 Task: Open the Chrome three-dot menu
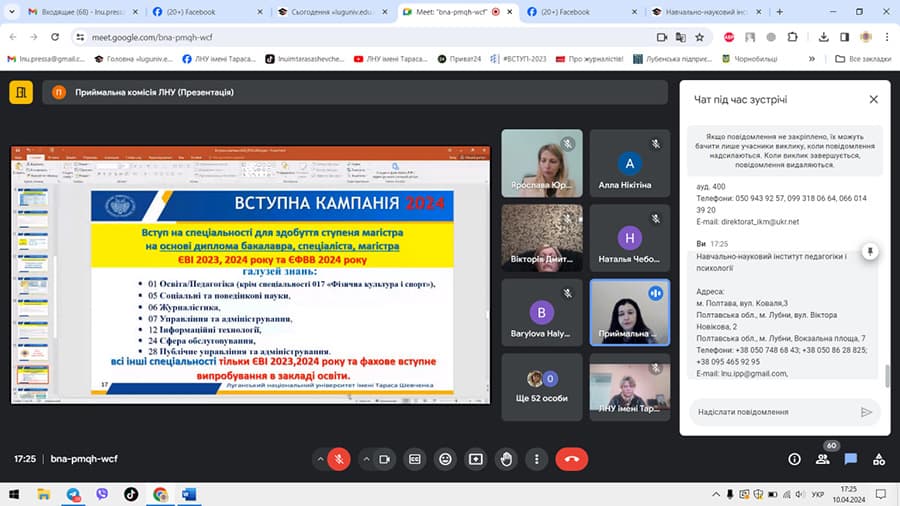pos(887,37)
